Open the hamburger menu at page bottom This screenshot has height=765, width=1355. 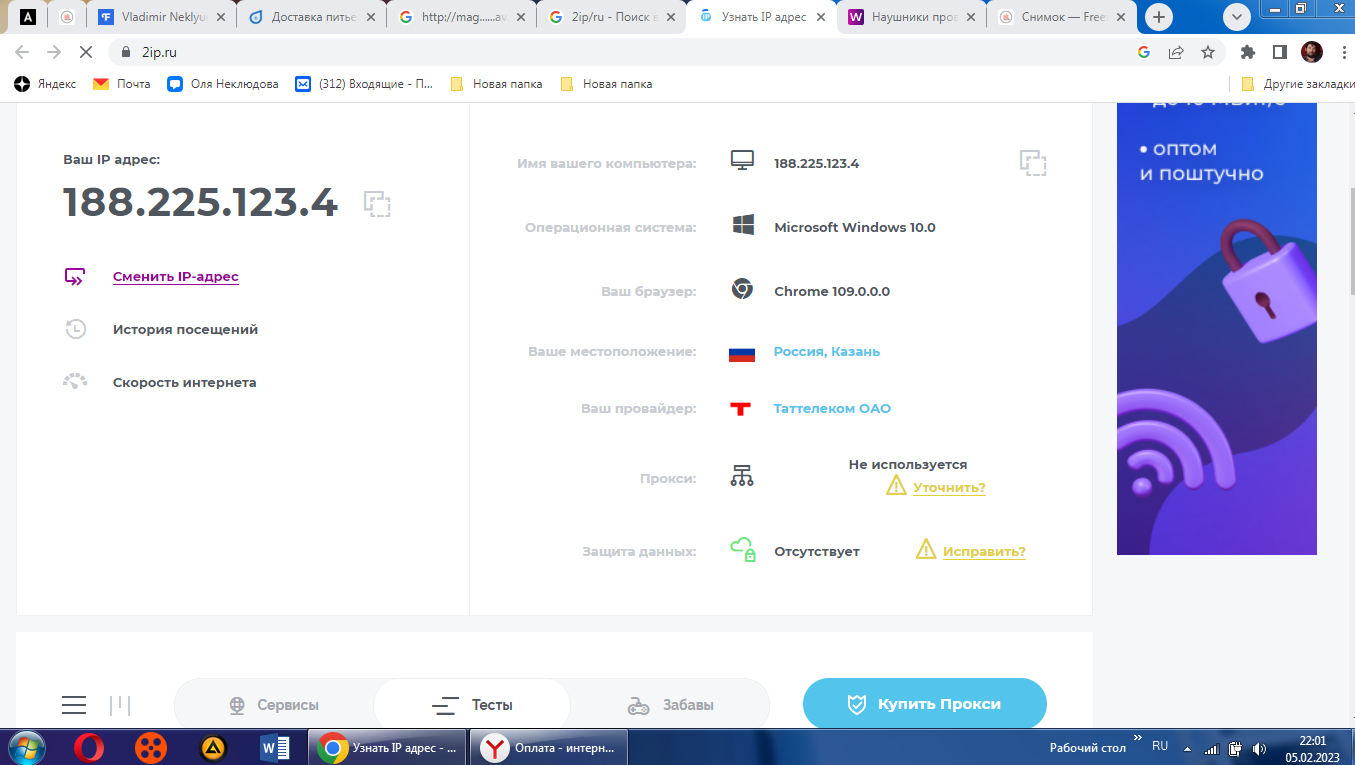click(74, 705)
